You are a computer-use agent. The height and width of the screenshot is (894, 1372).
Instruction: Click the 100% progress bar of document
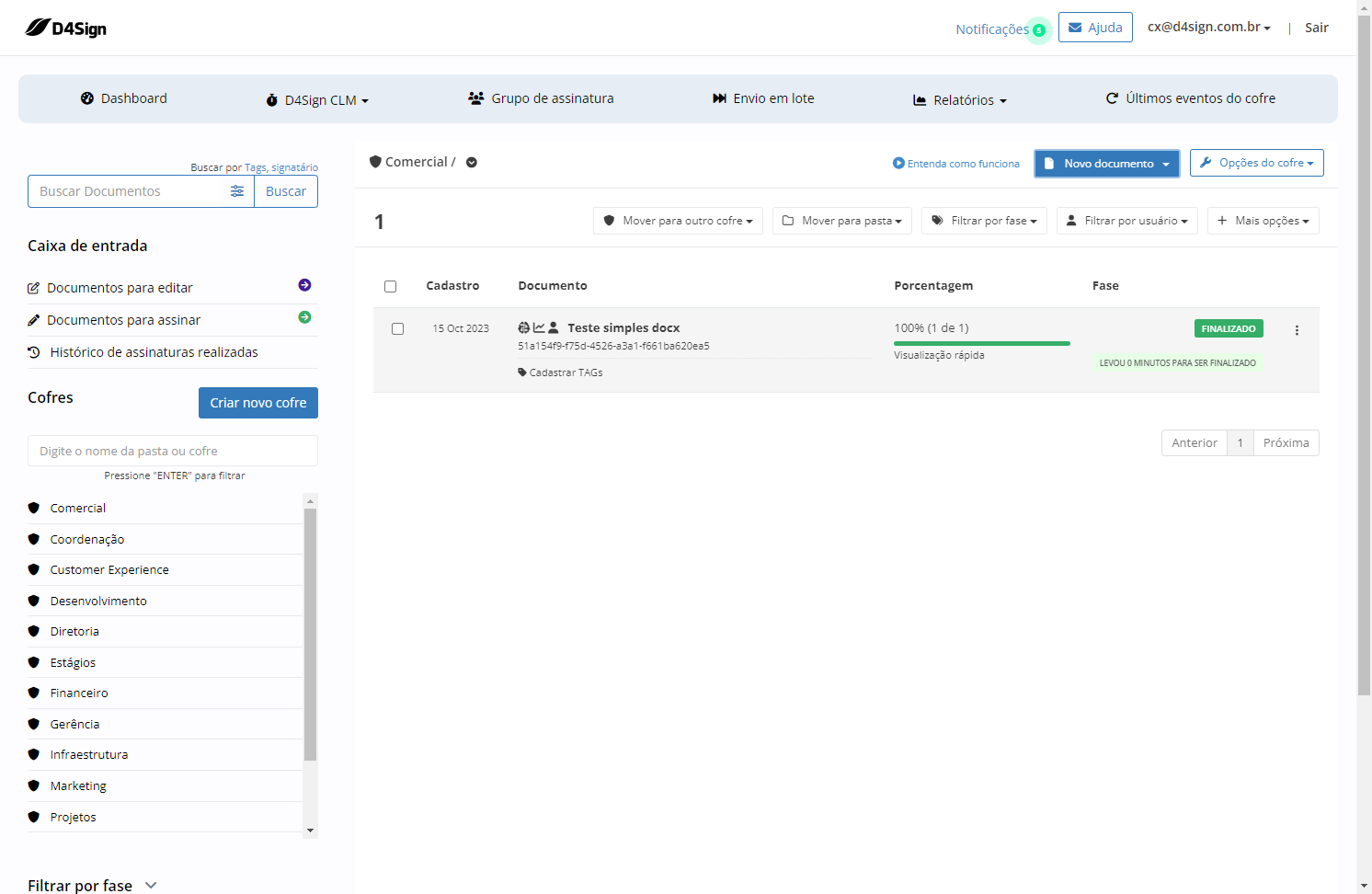pos(982,343)
